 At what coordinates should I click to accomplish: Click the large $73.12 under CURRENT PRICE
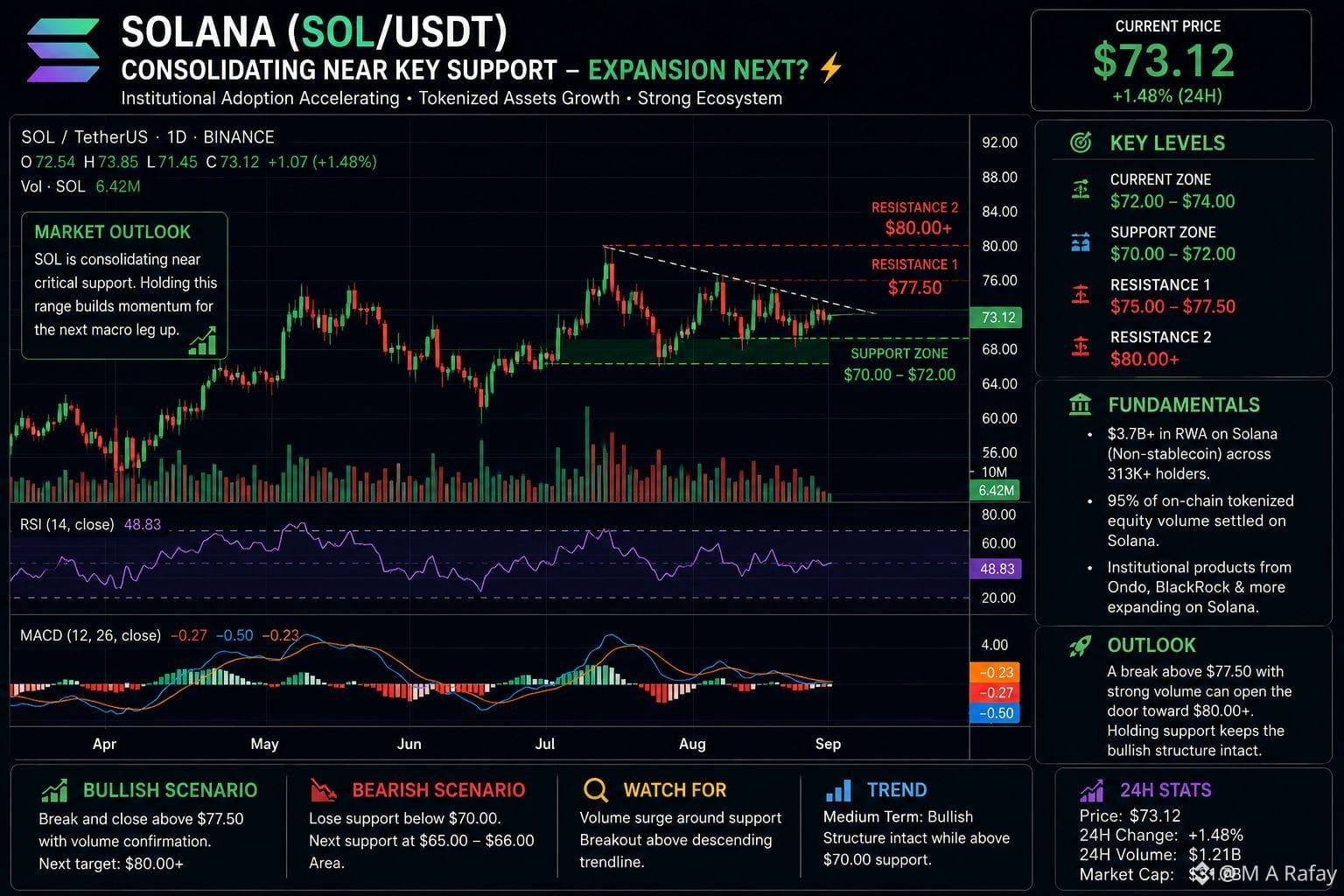tap(1164, 60)
